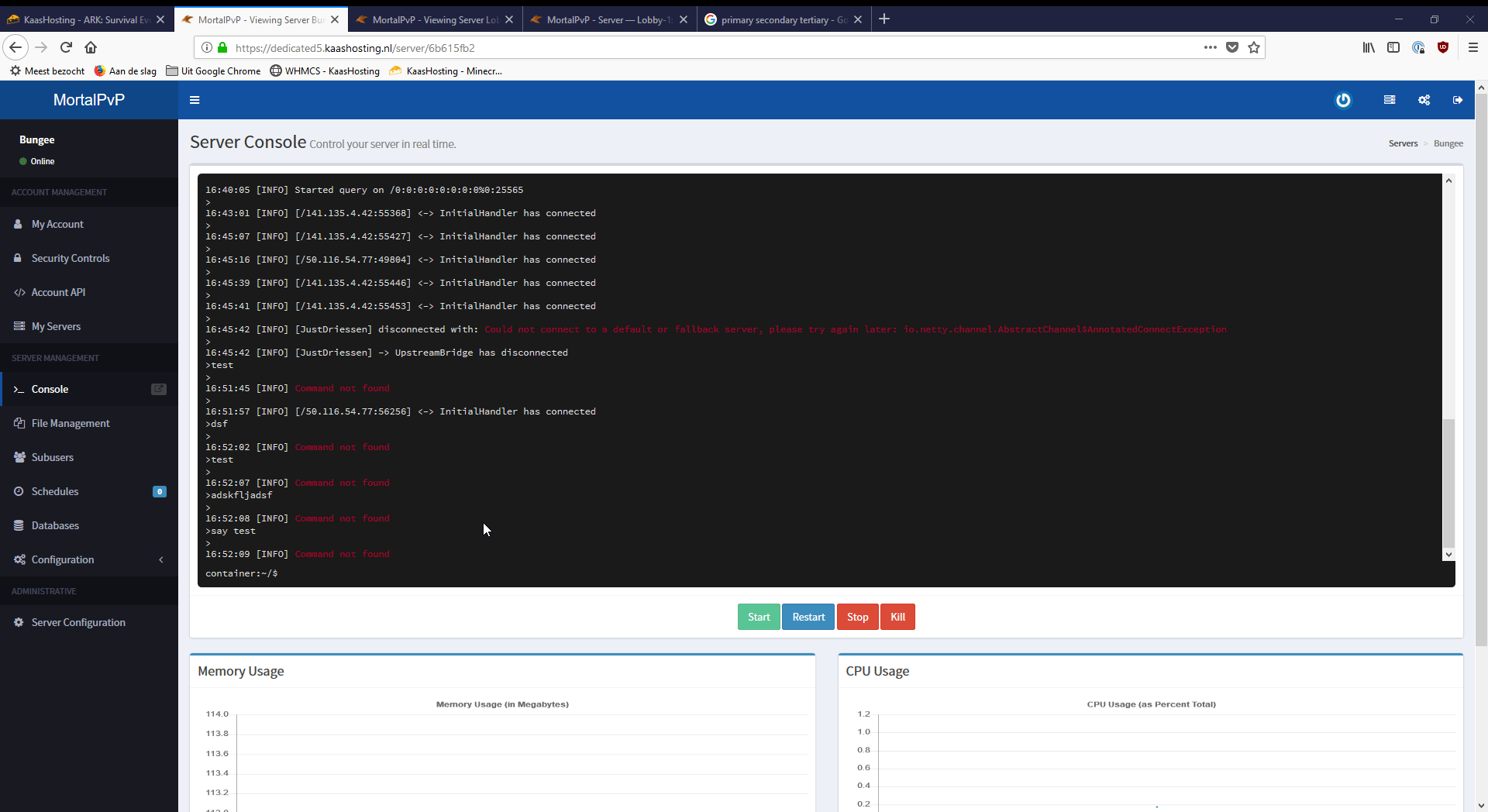Click the logout icon in header
The height and width of the screenshot is (812, 1488).
pos(1458,100)
